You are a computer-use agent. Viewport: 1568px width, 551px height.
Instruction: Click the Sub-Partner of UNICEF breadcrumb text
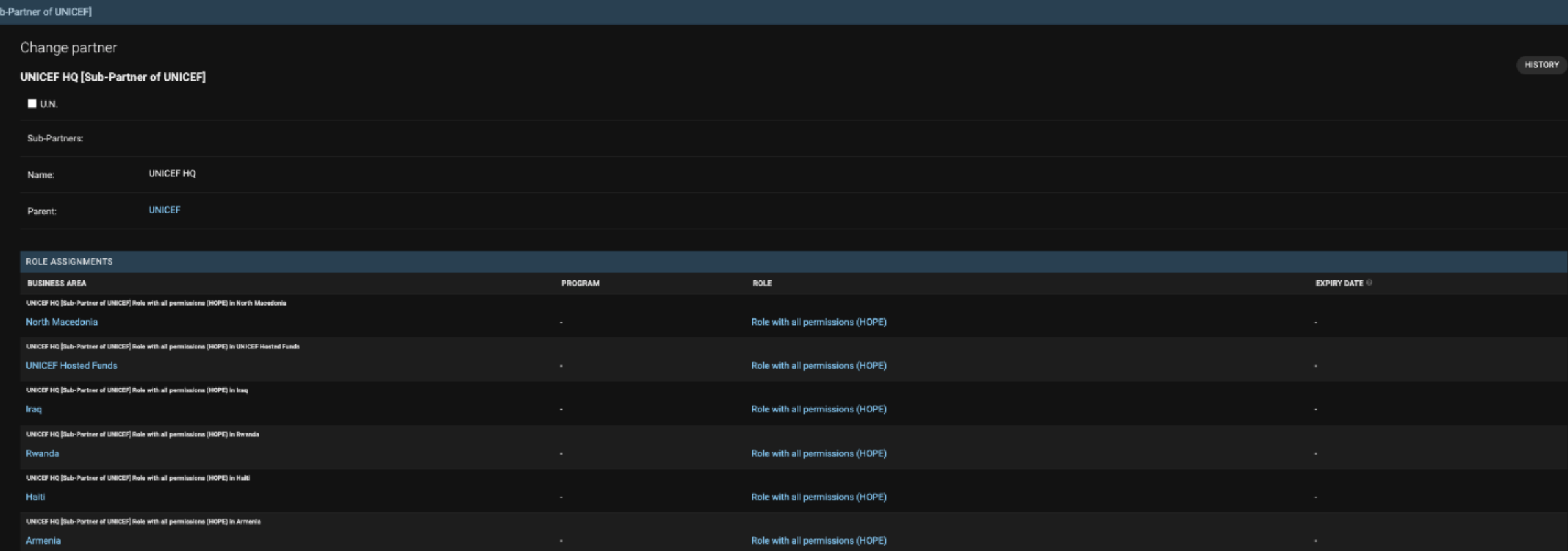point(45,12)
